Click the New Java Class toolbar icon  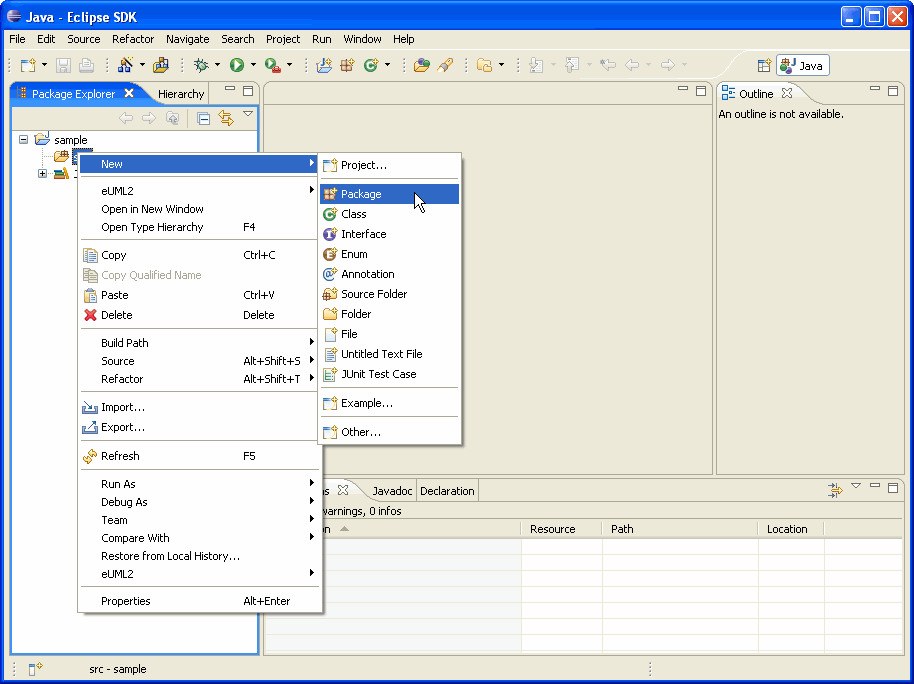coord(371,65)
